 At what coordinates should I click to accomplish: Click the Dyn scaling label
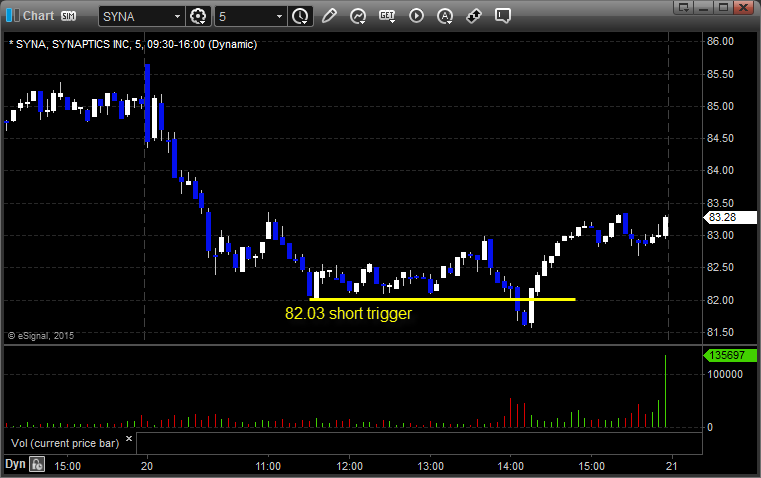(x=15, y=464)
